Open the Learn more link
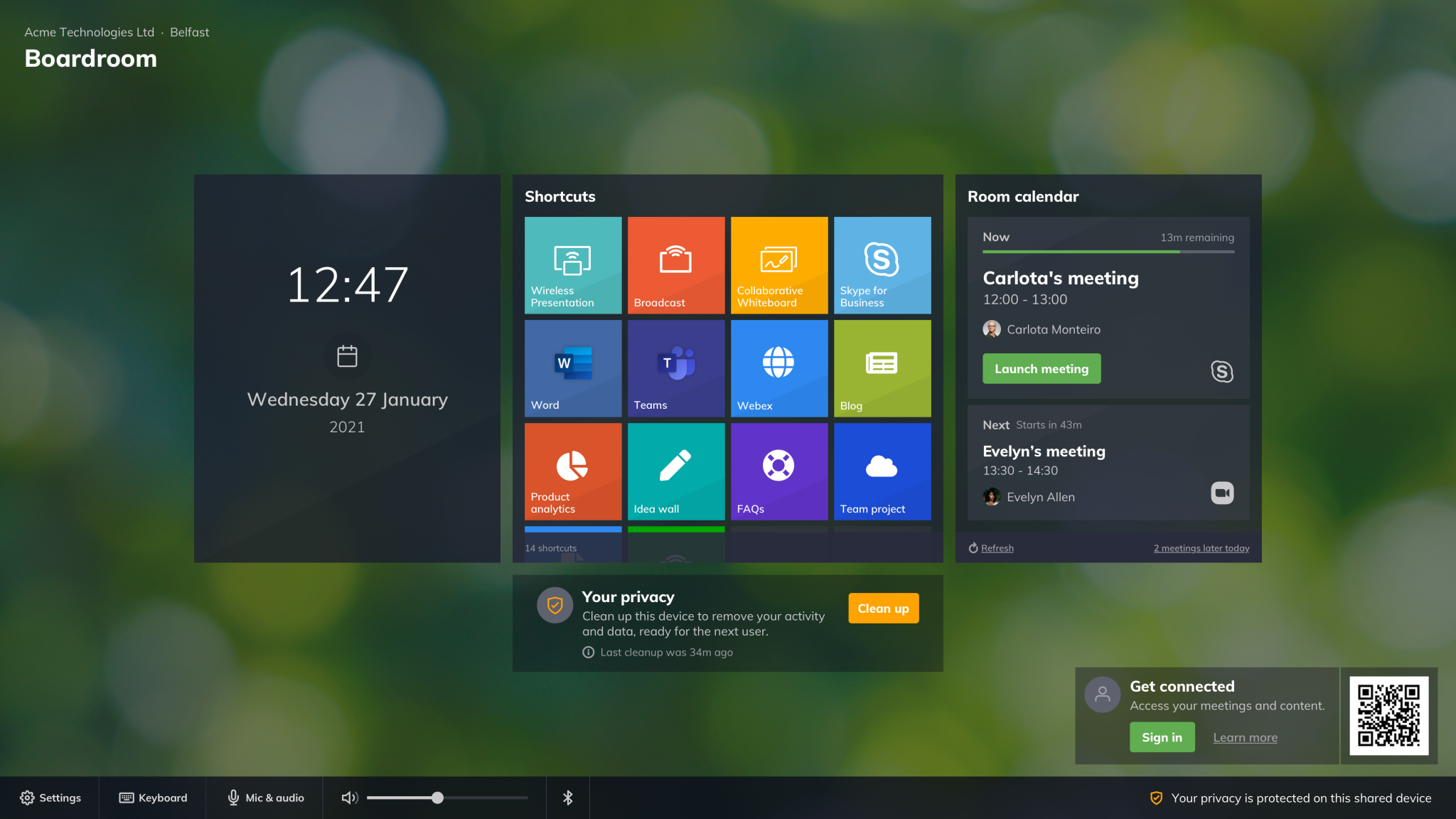 tap(1245, 737)
